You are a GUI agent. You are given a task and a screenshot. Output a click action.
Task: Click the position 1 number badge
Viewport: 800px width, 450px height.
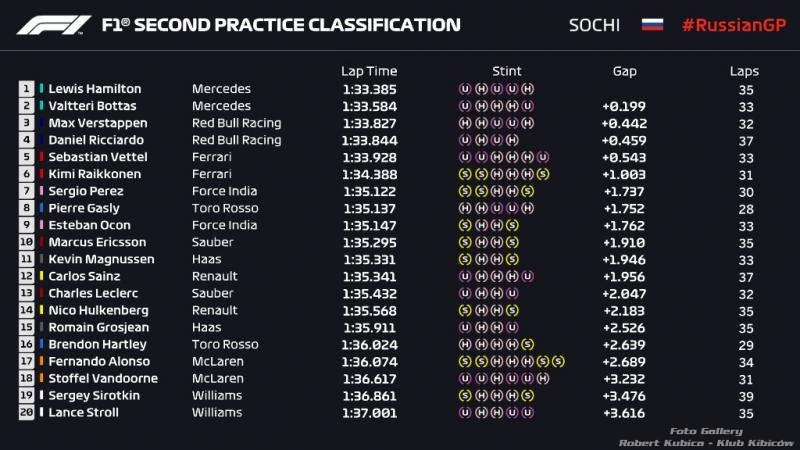[27, 89]
